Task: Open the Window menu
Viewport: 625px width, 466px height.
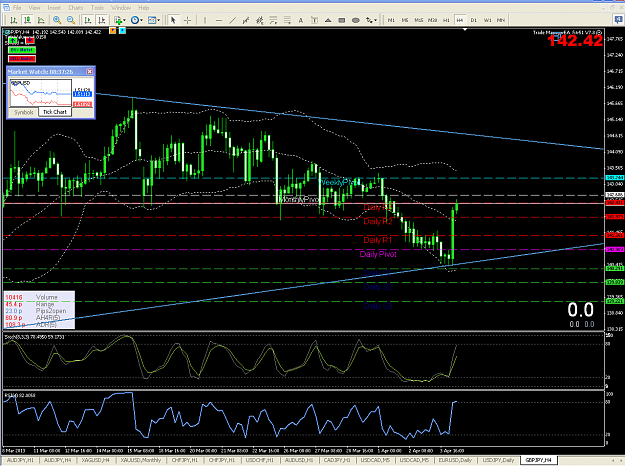Action: coord(121,8)
